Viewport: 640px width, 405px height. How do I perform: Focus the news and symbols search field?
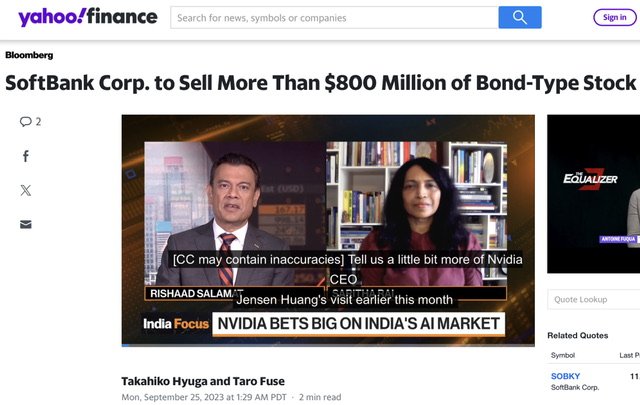334,18
